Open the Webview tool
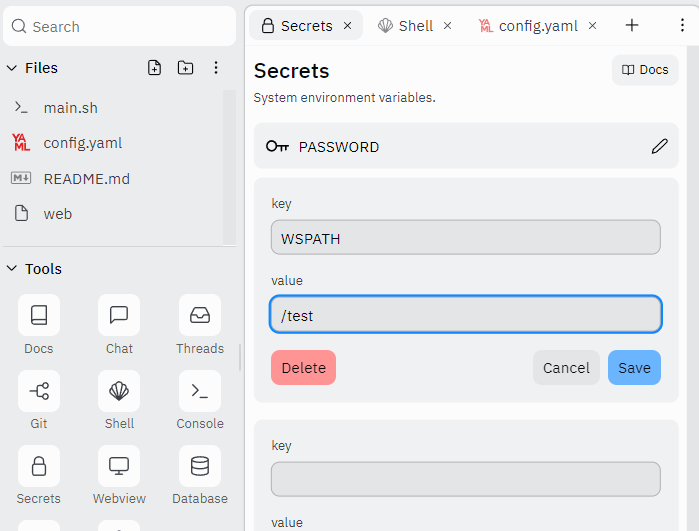 pyautogui.click(x=119, y=466)
